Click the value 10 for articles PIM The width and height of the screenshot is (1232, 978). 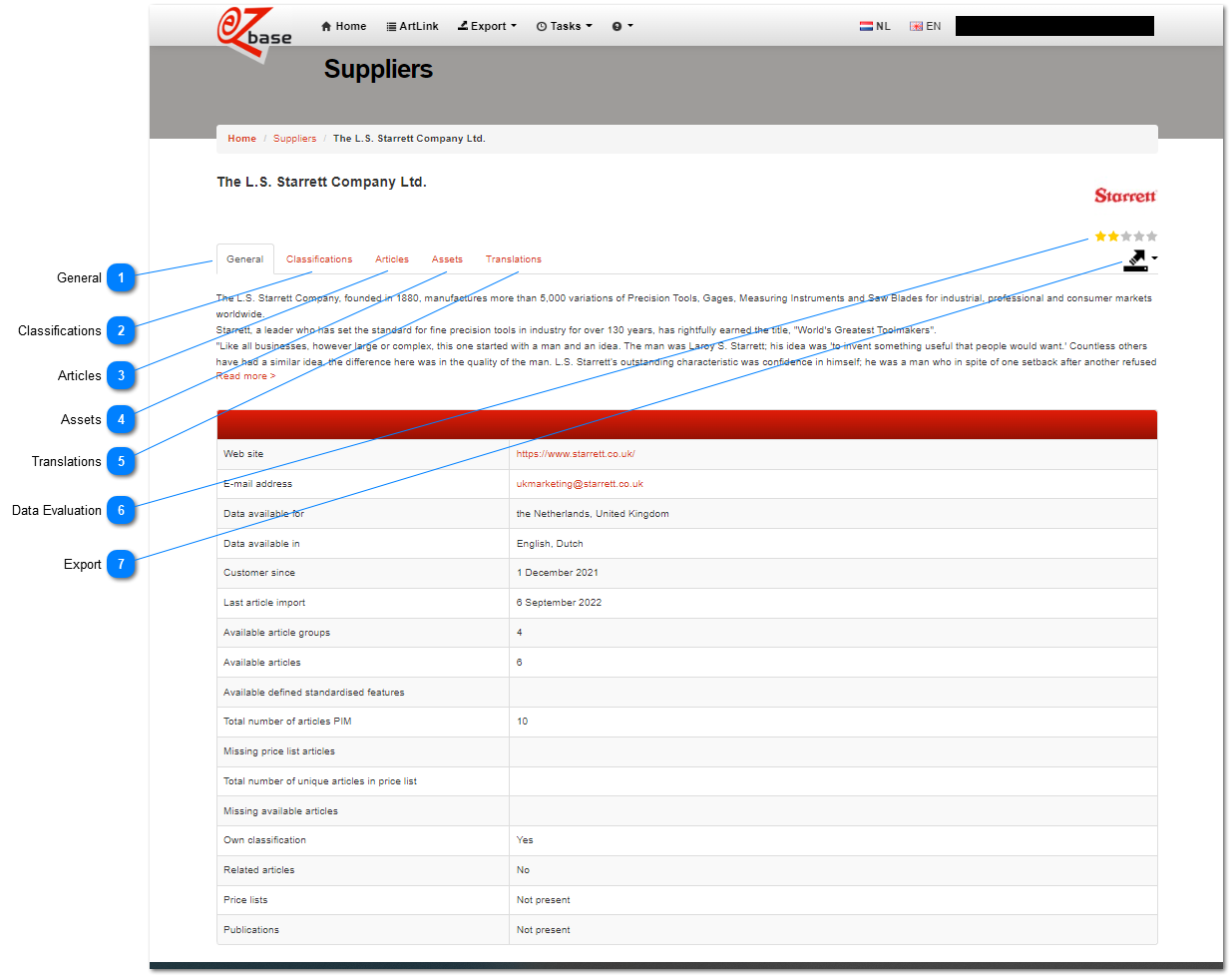point(523,722)
